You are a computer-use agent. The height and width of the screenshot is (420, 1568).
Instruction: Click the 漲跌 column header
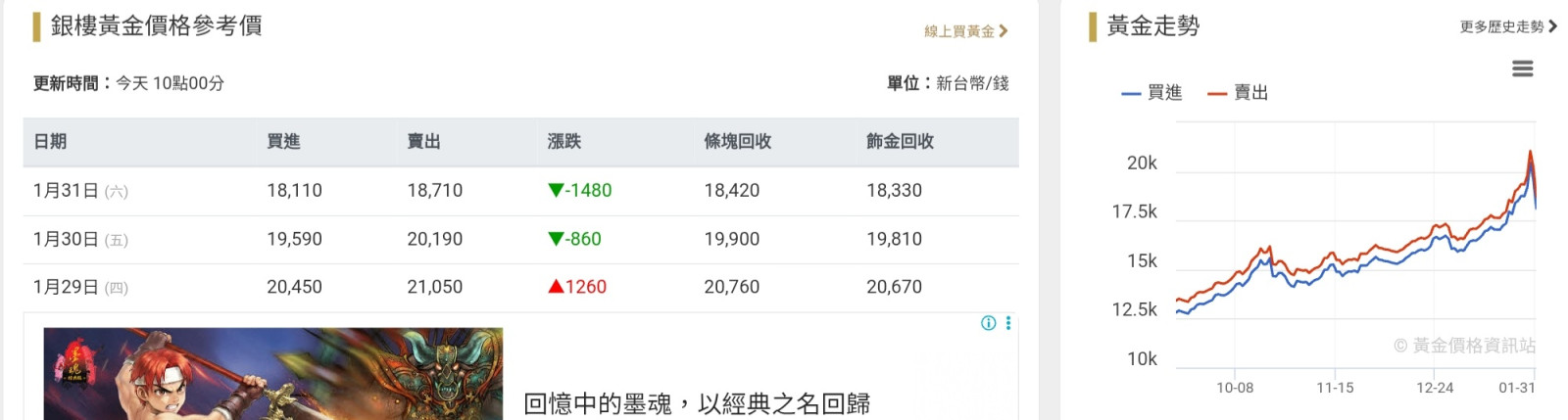[563, 142]
